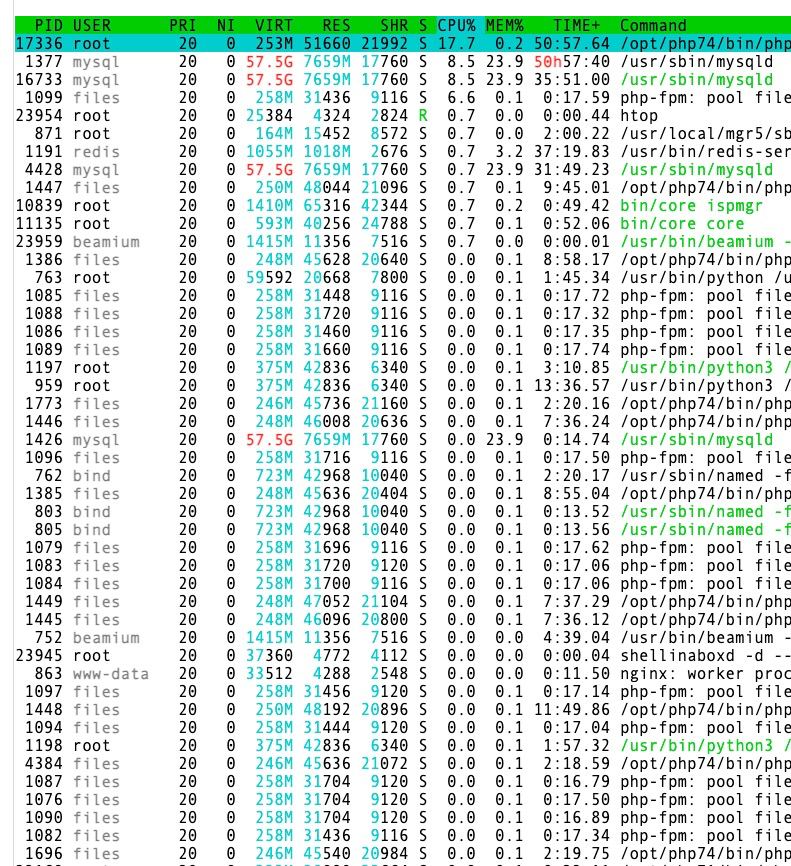Select the highlighted process with PID 17336
Screen dimensions: 791x866
(403, 43)
